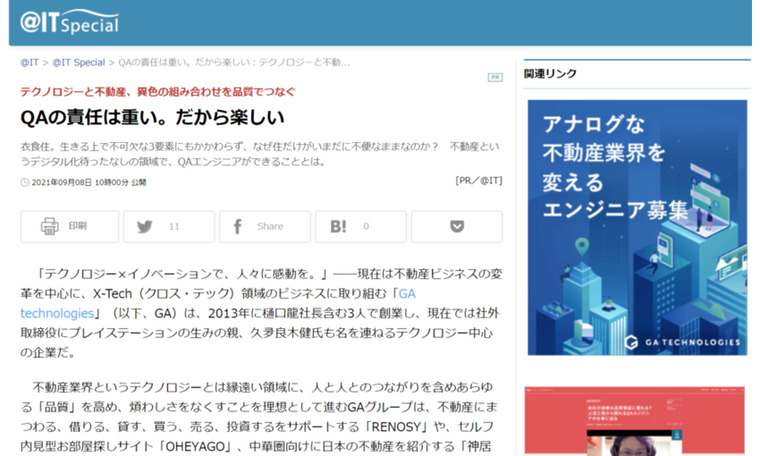Click the clock icon beside the publish date
The width and height of the screenshot is (760, 456).
pos(25,182)
